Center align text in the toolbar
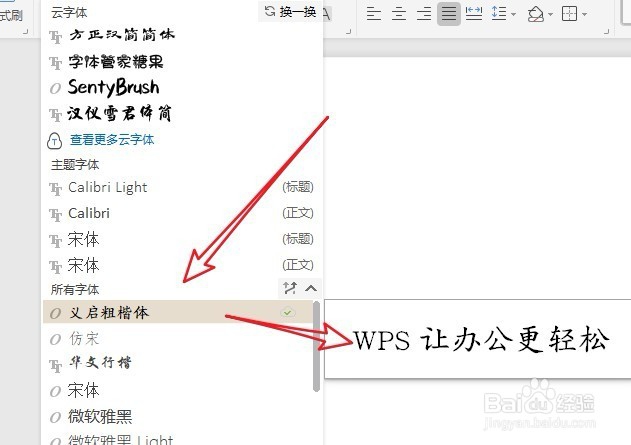 399,14
